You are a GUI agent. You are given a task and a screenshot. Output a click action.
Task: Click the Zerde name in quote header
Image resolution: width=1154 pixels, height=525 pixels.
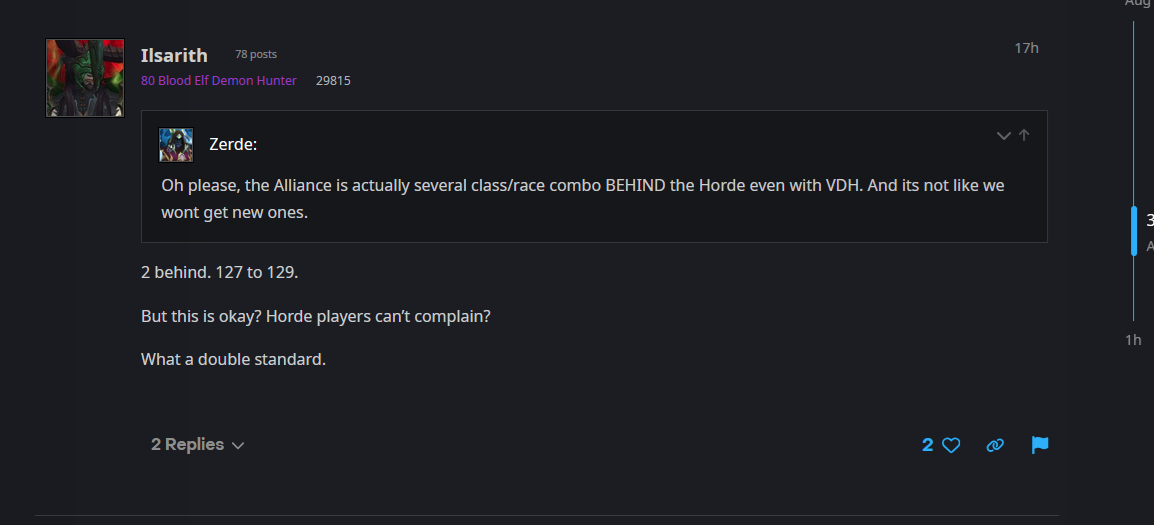tap(233, 145)
